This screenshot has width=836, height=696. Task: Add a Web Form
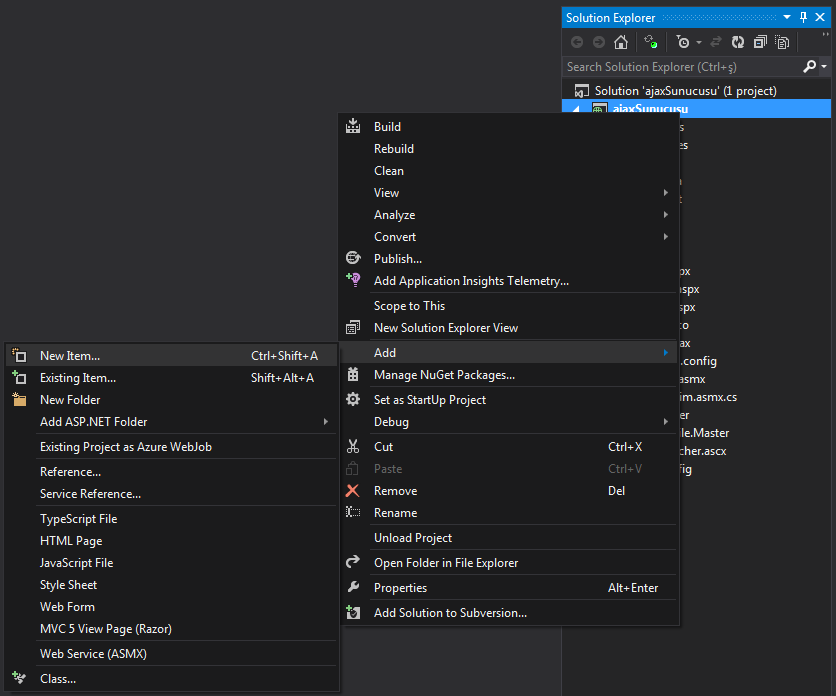pyautogui.click(x=67, y=606)
